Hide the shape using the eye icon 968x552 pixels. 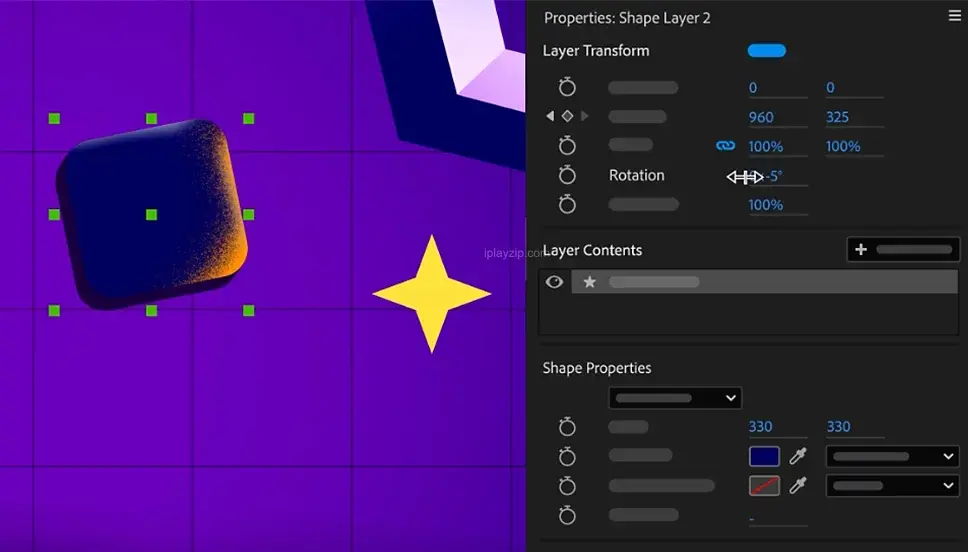click(x=554, y=282)
